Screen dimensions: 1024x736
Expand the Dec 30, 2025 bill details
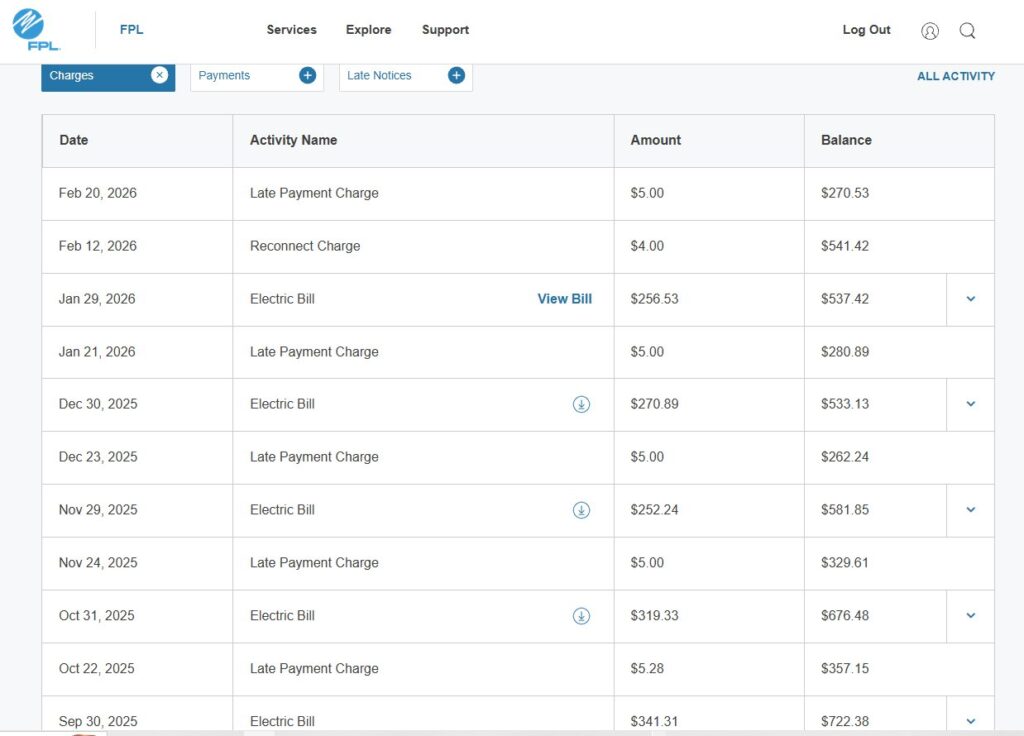[x=970, y=404]
